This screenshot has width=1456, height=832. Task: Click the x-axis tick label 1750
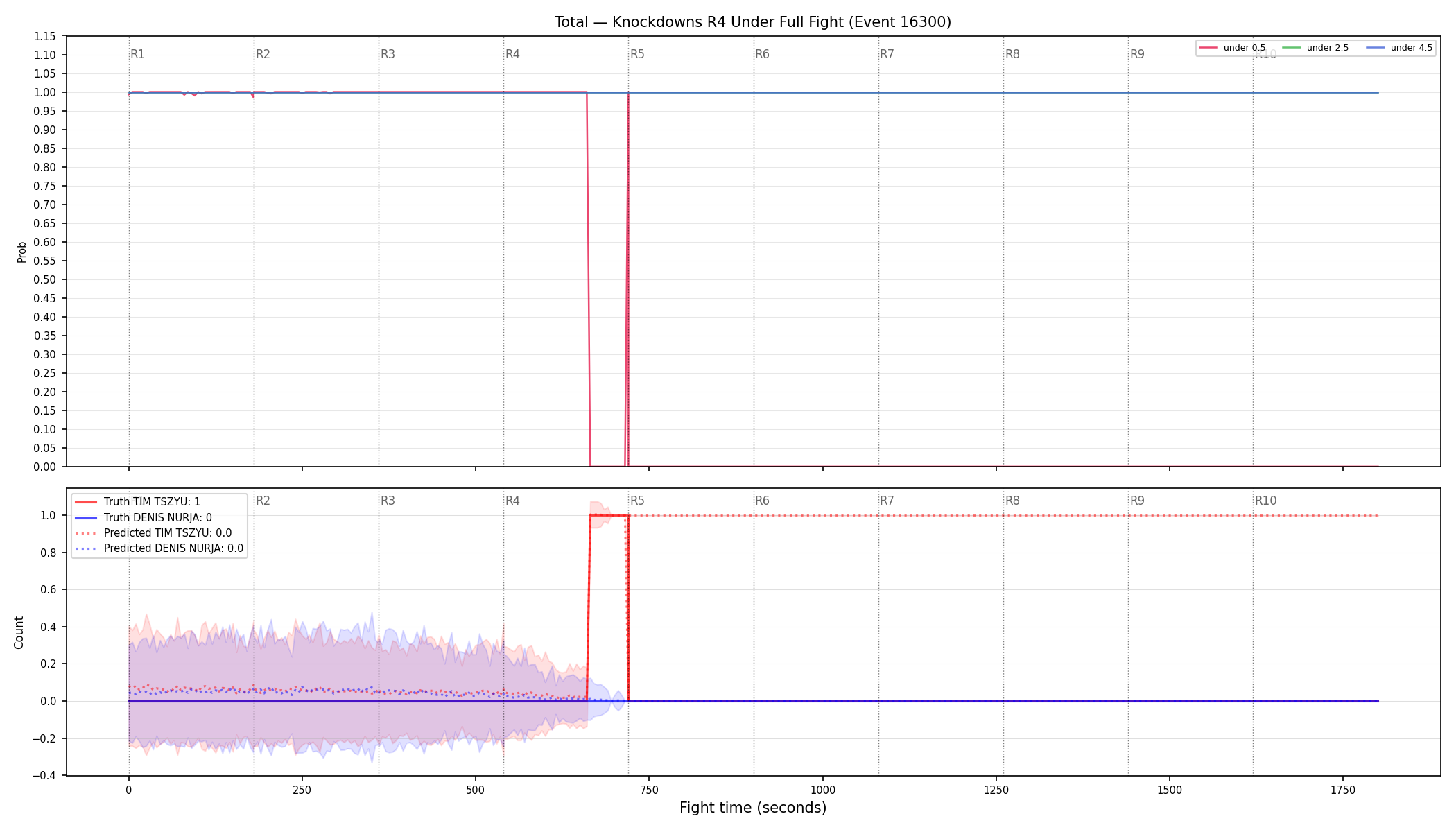[1343, 790]
